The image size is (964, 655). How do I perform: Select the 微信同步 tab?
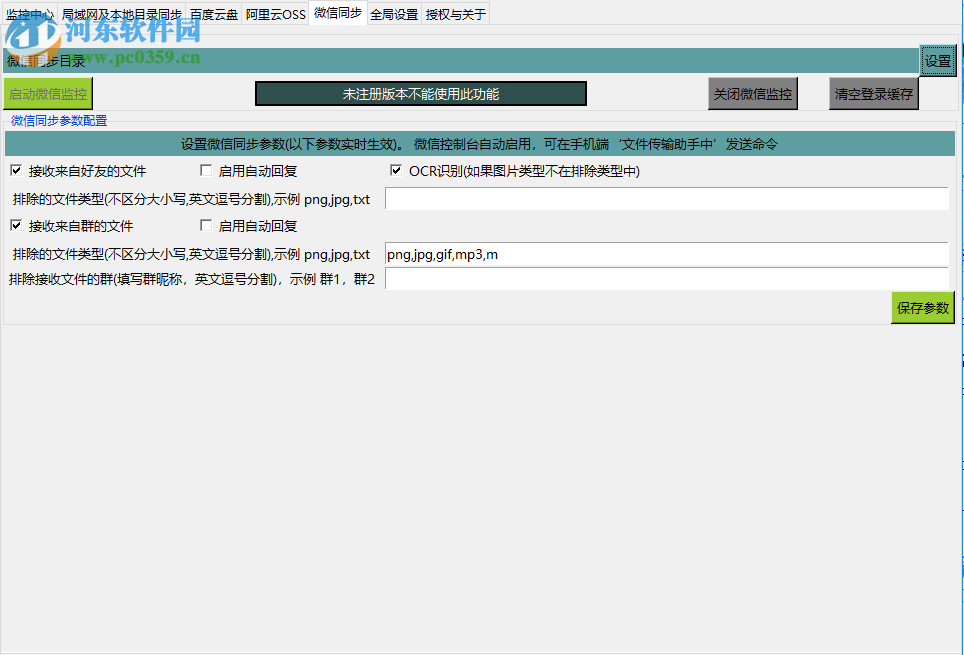(x=338, y=12)
